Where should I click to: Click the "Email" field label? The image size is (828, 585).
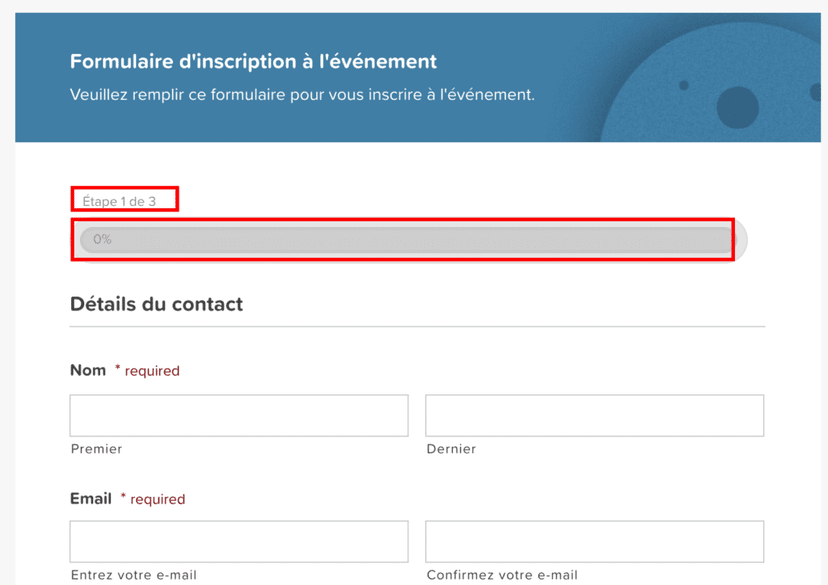91,498
